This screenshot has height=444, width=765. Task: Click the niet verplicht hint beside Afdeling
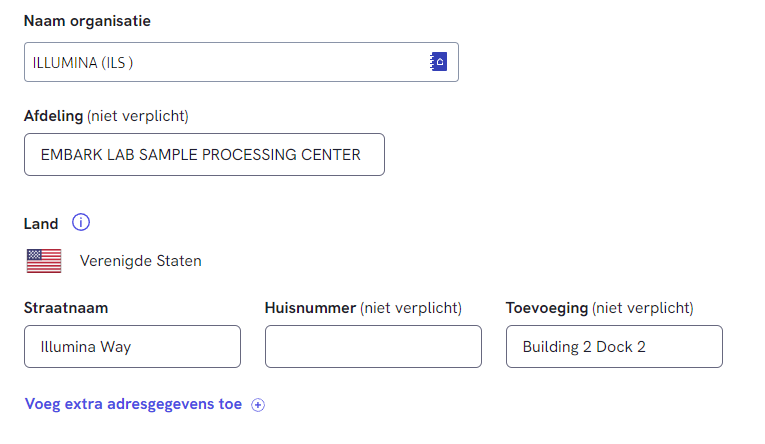point(138,116)
